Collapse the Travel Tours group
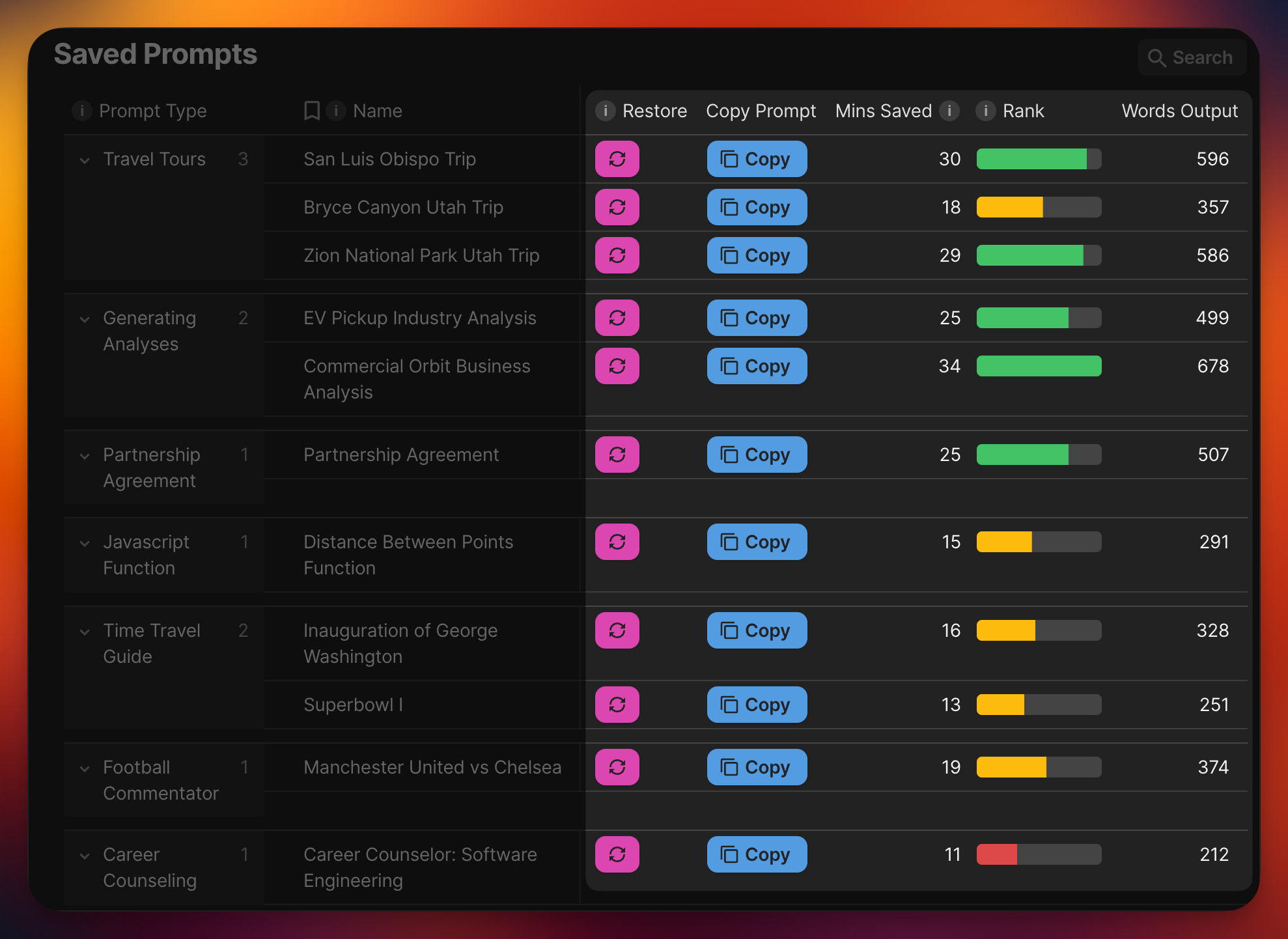 click(x=85, y=160)
